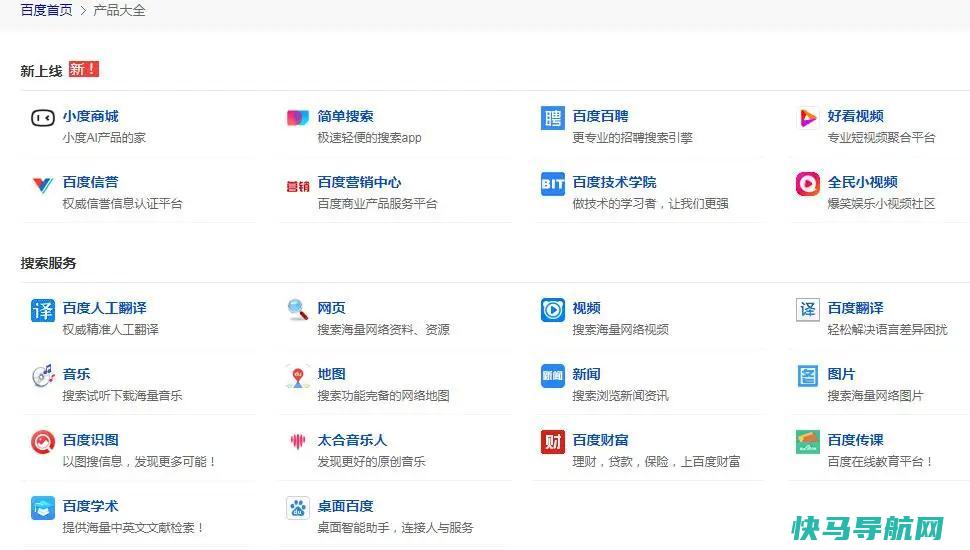The width and height of the screenshot is (970, 550).
Task: Click the 太合音乐人 soundwave icon
Action: pos(298,441)
